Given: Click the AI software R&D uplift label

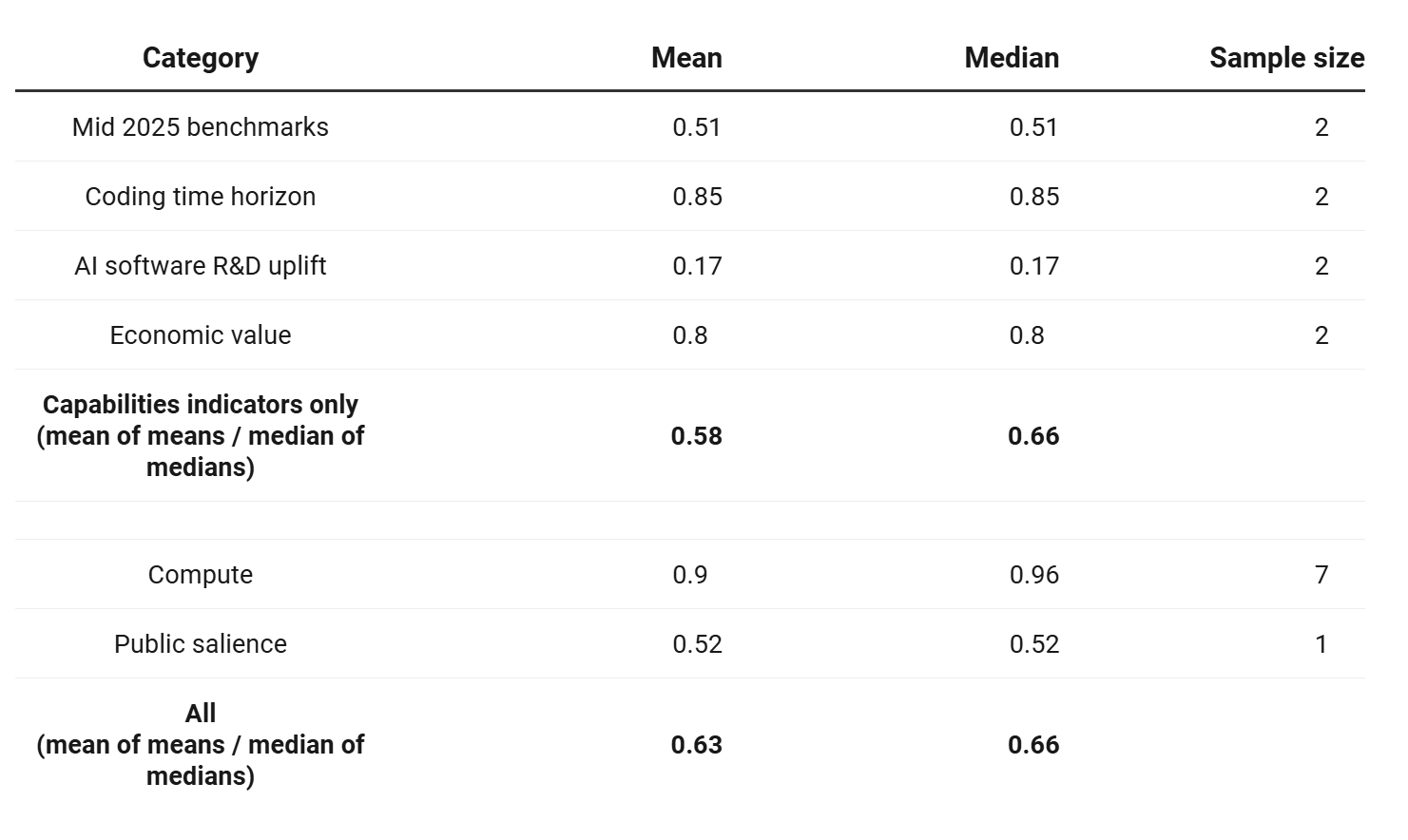Looking at the screenshot, I should pyautogui.click(x=200, y=266).
